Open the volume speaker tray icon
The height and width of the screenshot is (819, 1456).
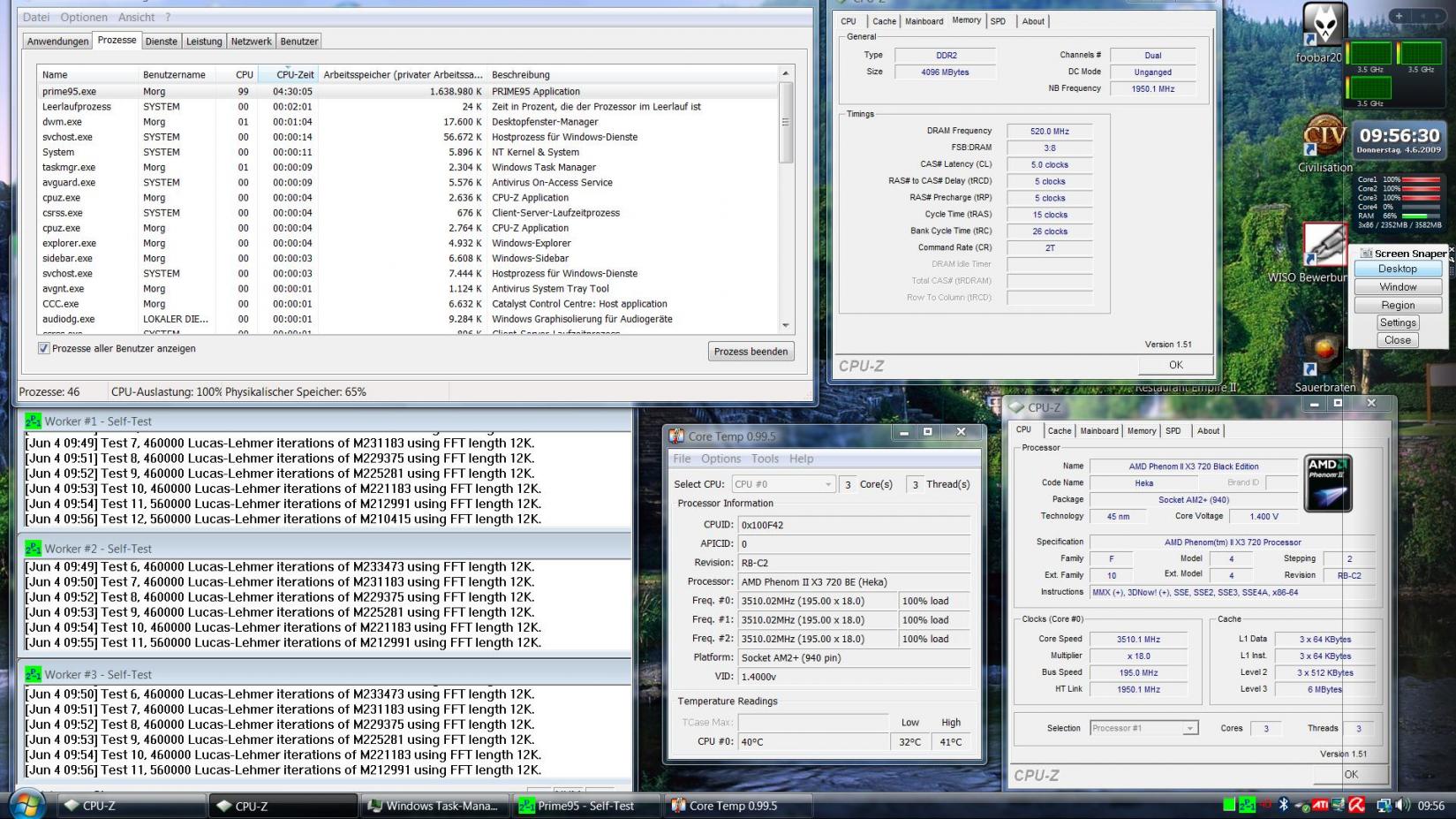click(x=1401, y=805)
